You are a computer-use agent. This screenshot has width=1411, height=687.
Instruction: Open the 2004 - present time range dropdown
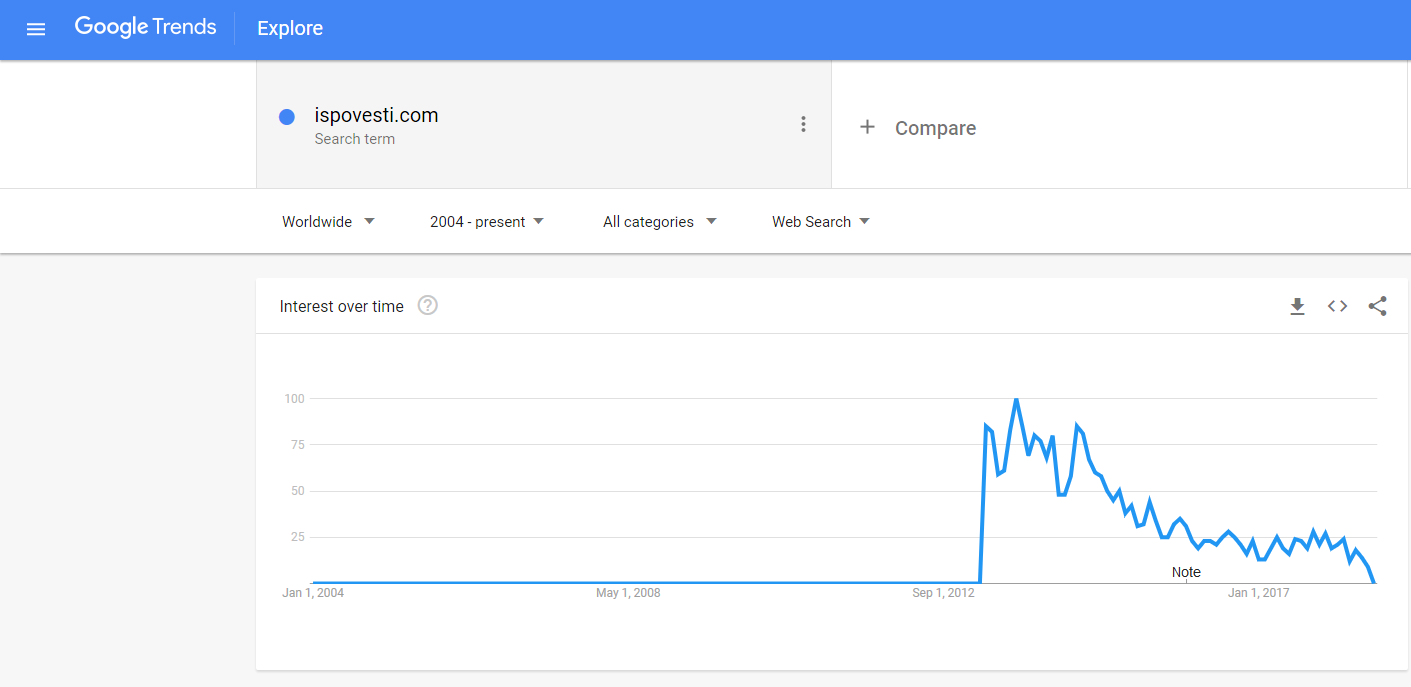487,222
